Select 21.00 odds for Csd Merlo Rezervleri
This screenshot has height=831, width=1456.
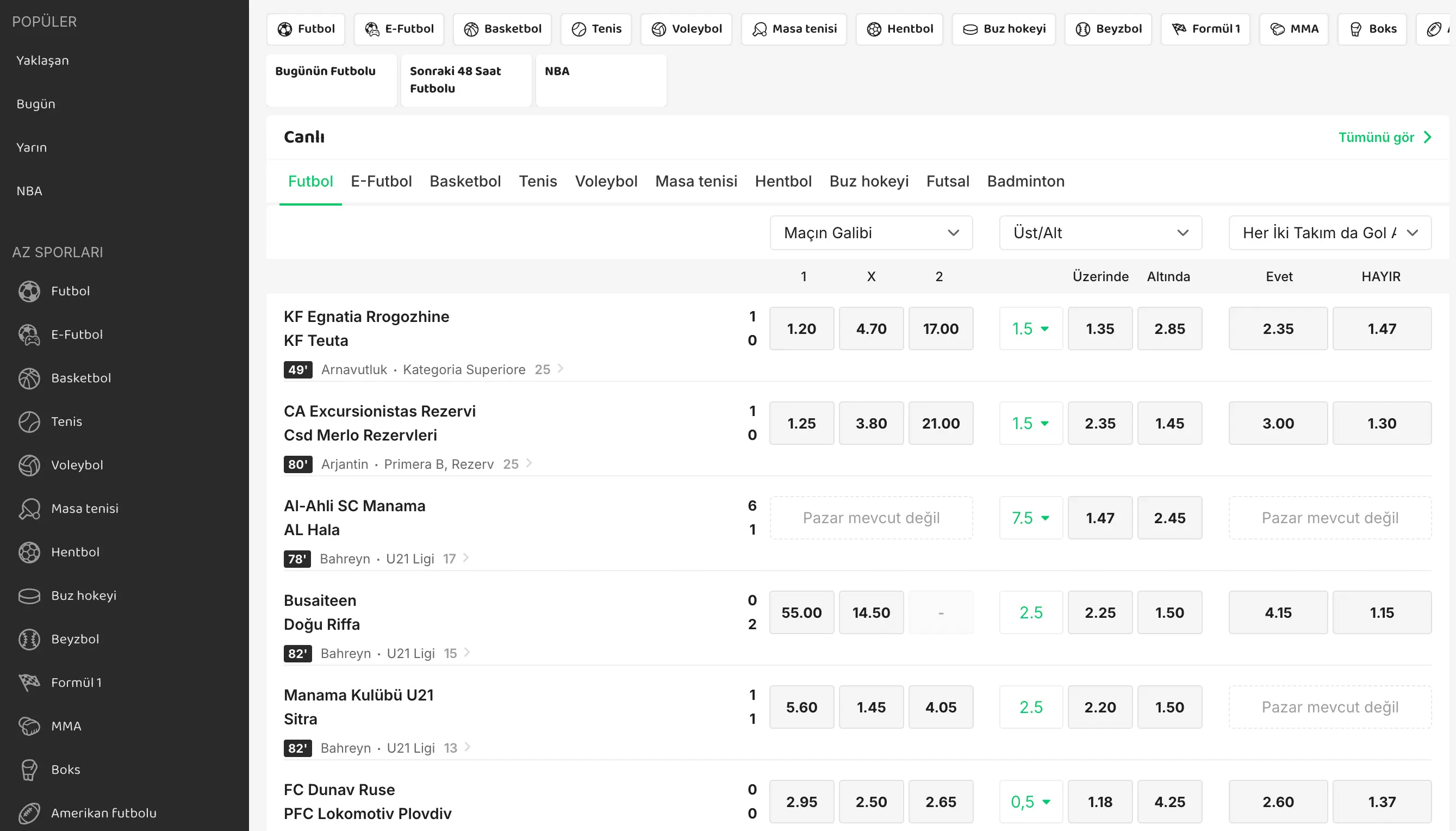940,424
